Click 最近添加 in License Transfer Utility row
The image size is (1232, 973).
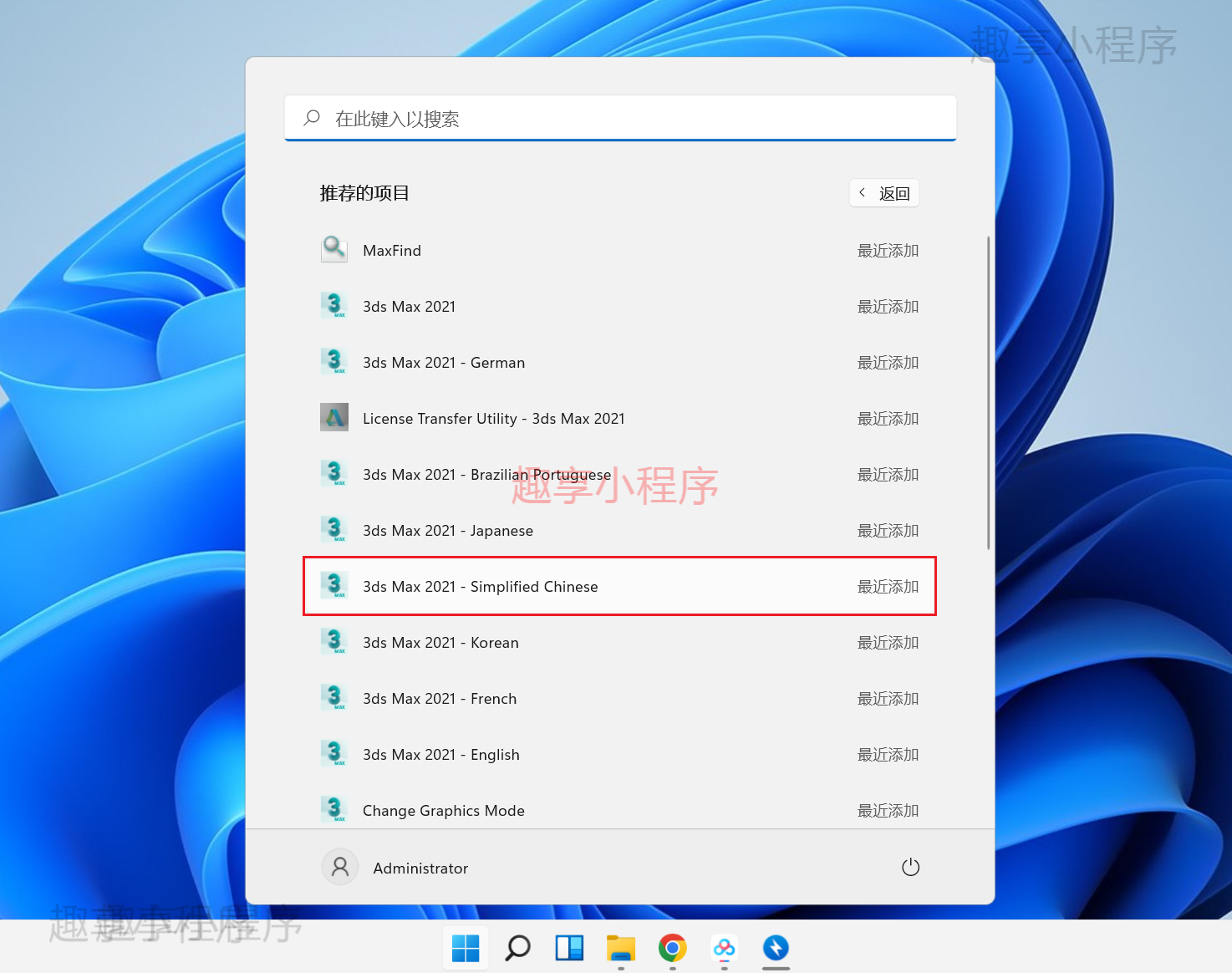tap(888, 418)
